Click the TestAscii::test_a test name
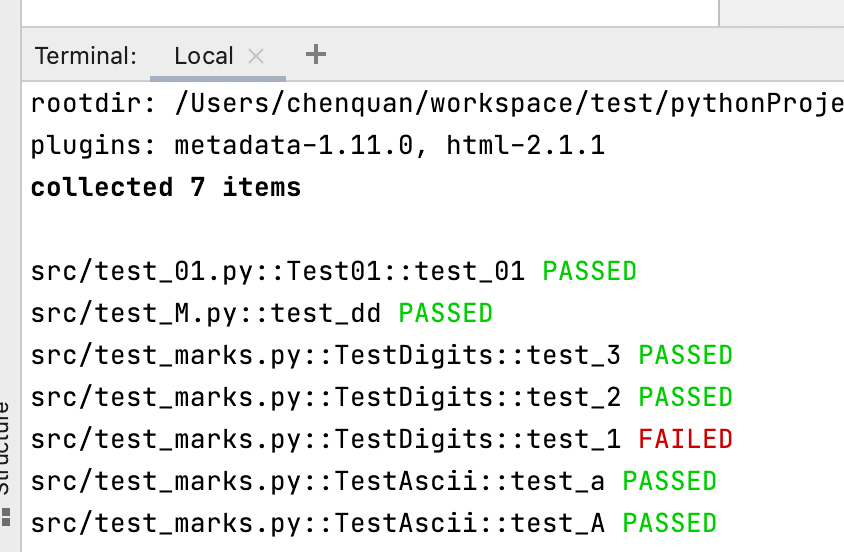844x552 pixels. 318,481
